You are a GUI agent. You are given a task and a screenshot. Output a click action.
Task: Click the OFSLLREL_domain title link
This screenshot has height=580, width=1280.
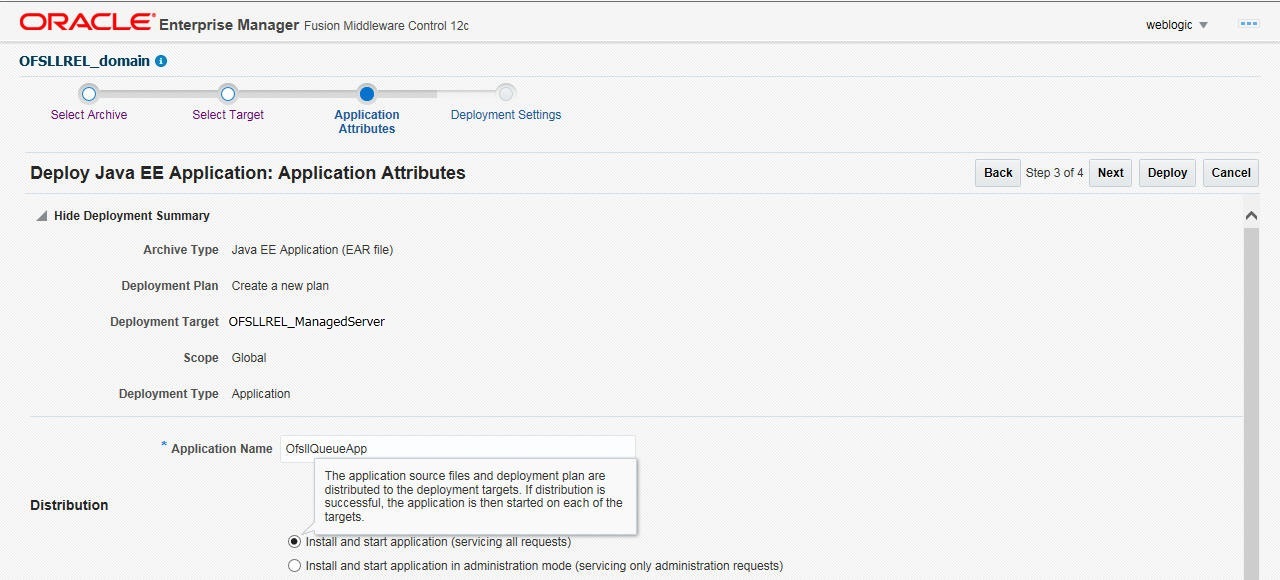click(84, 61)
